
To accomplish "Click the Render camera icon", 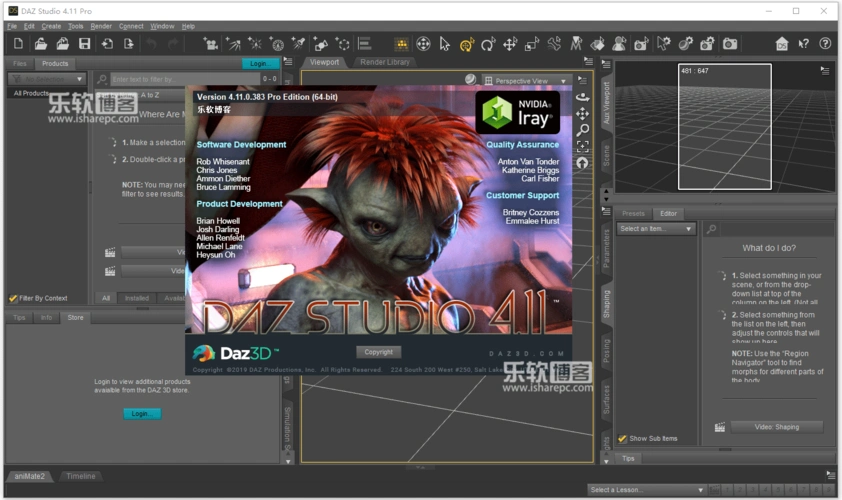I will coord(730,44).
